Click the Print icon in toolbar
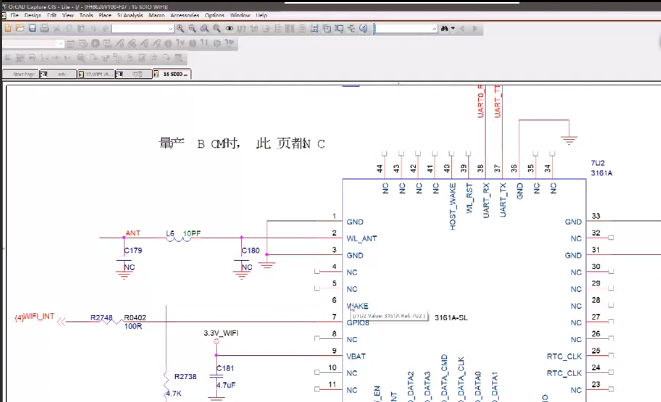 tap(44, 29)
